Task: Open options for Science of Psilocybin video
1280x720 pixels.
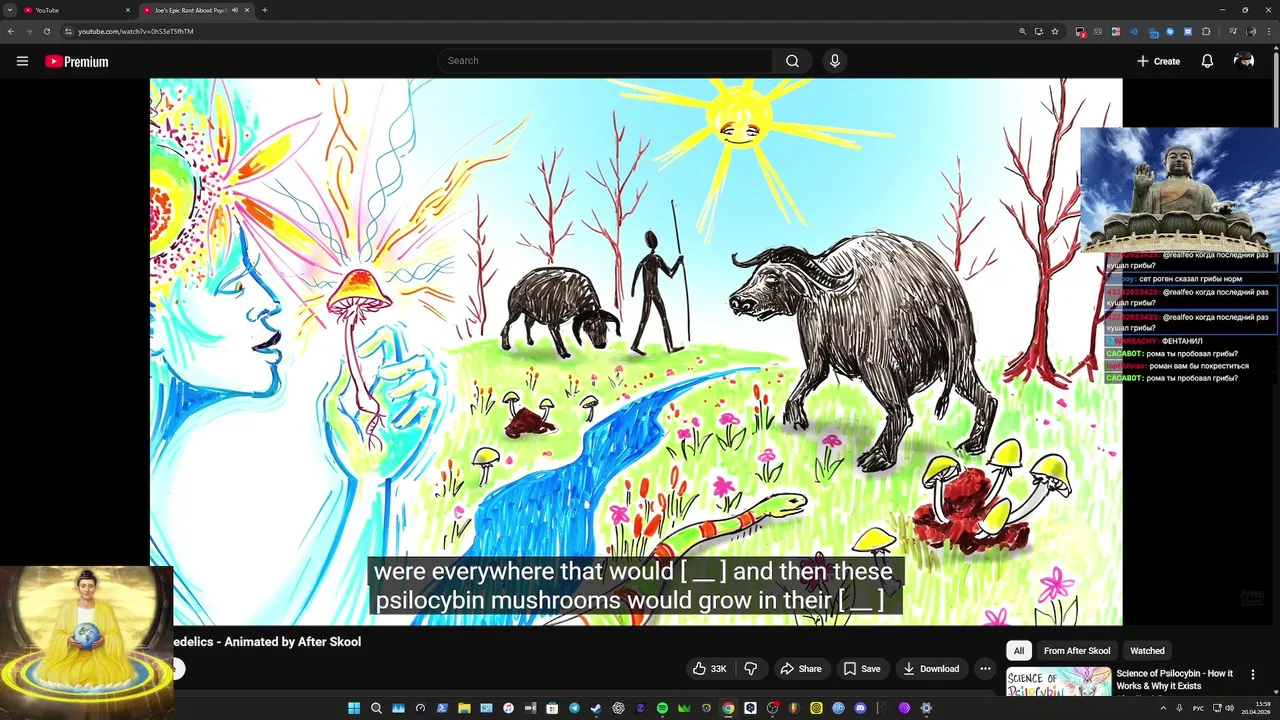Action: 1252,675
